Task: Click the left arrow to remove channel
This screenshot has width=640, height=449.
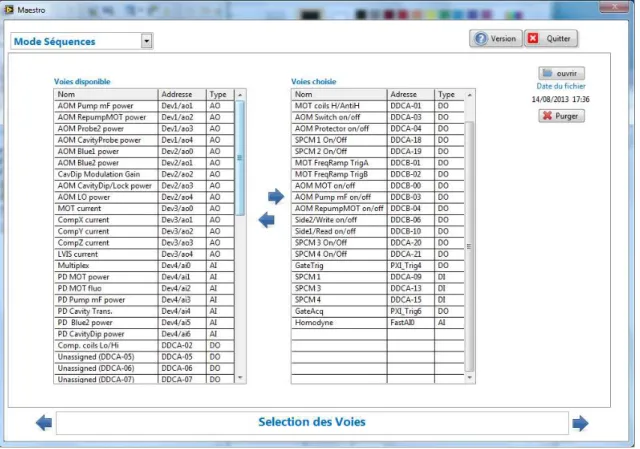Action: click(x=267, y=220)
